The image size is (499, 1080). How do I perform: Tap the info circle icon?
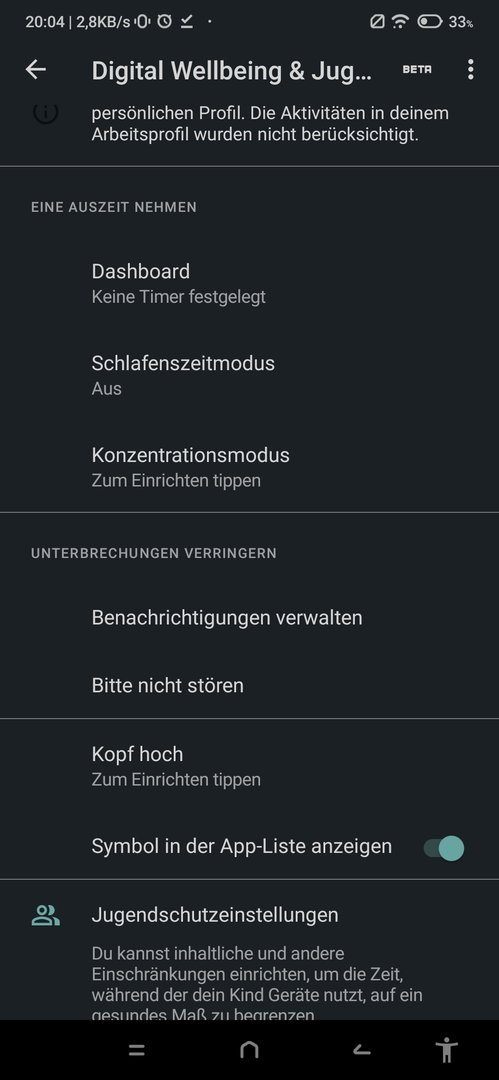coord(45,114)
